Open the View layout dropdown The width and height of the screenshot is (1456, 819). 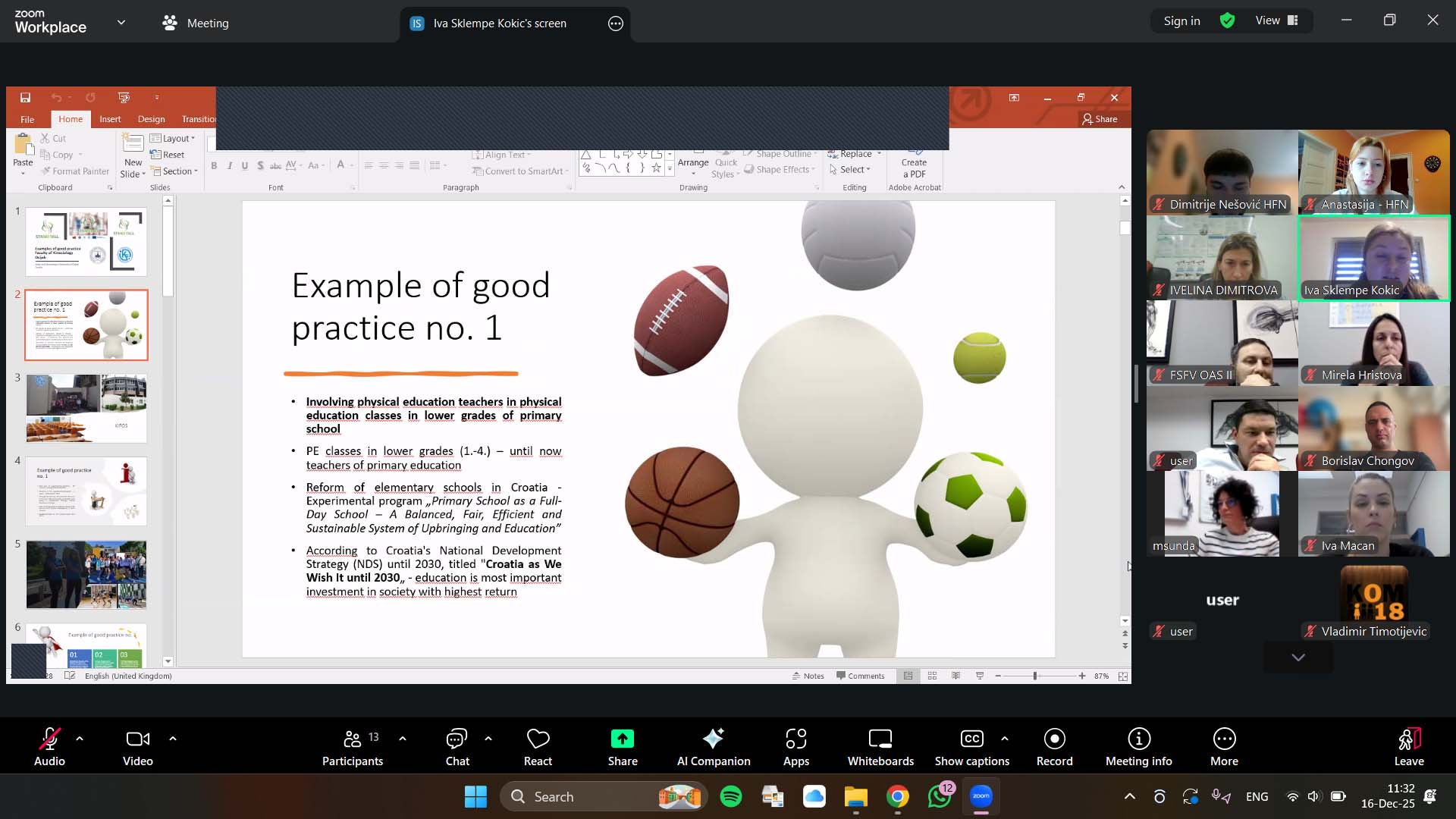tap(1277, 20)
